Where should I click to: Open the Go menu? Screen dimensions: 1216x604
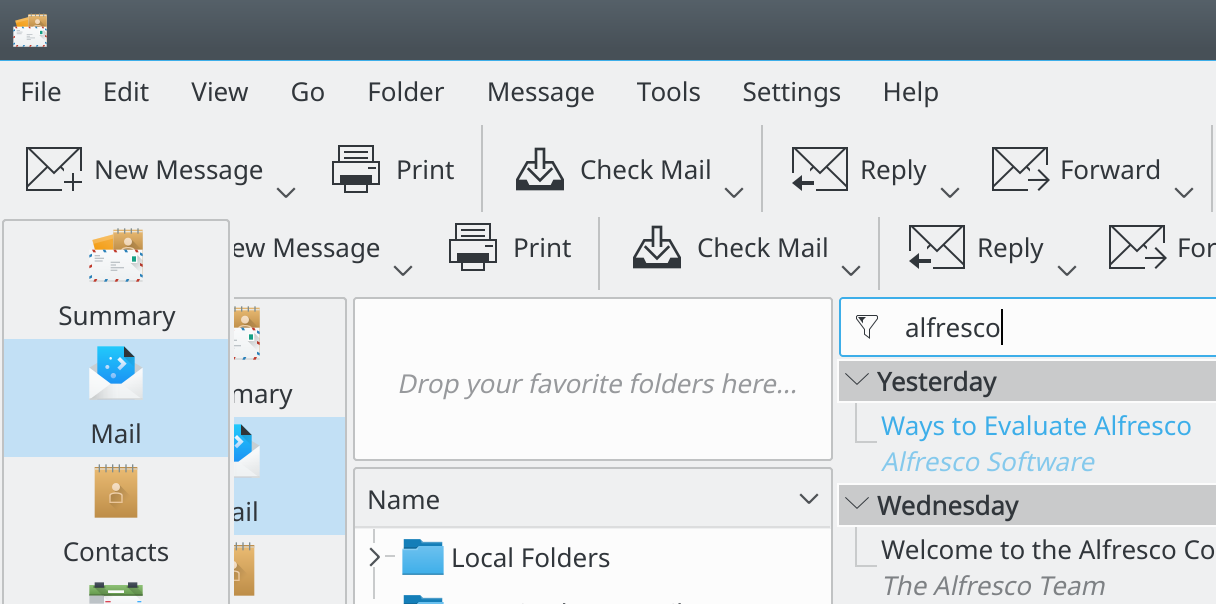pyautogui.click(x=308, y=92)
